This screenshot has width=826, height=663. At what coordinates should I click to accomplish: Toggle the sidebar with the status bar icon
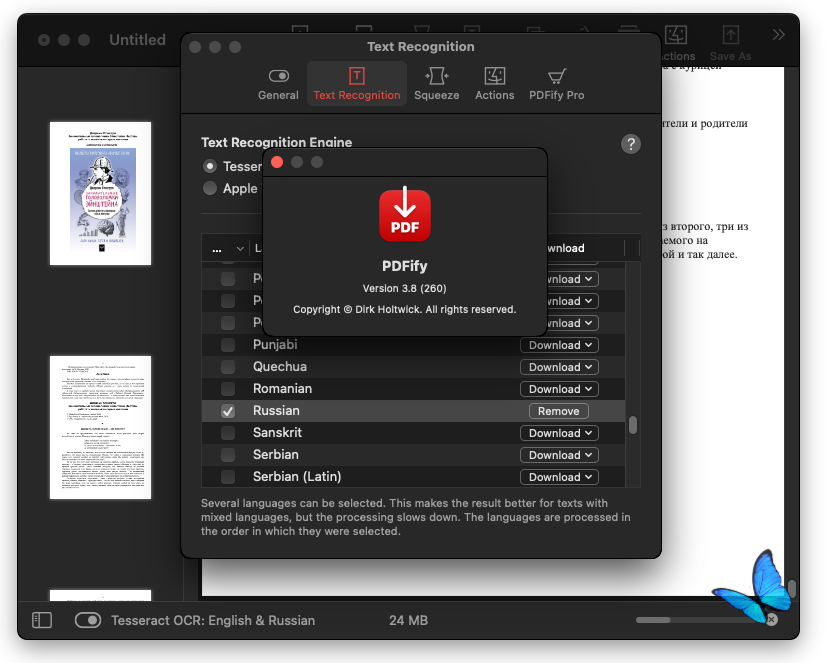[42, 620]
